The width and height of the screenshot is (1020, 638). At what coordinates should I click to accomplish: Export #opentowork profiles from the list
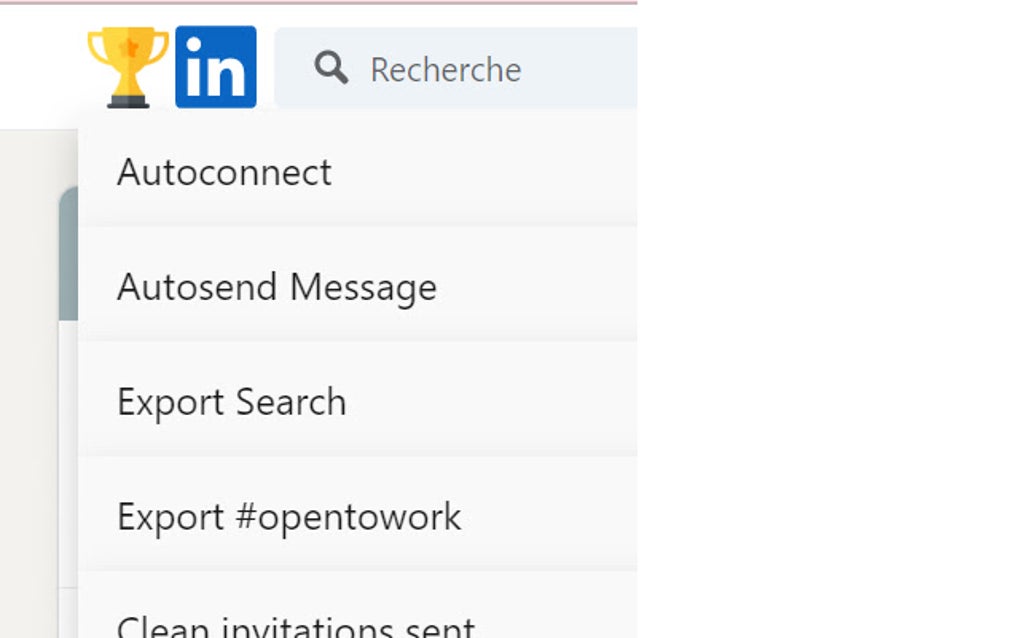point(289,518)
